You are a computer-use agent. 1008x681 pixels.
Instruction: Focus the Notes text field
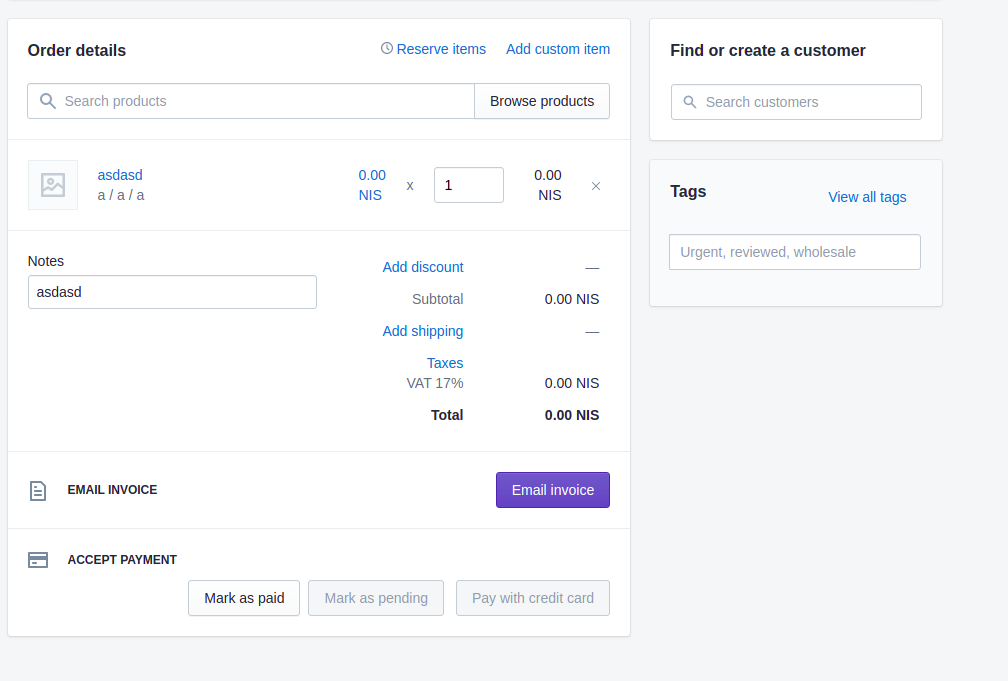coord(172,292)
